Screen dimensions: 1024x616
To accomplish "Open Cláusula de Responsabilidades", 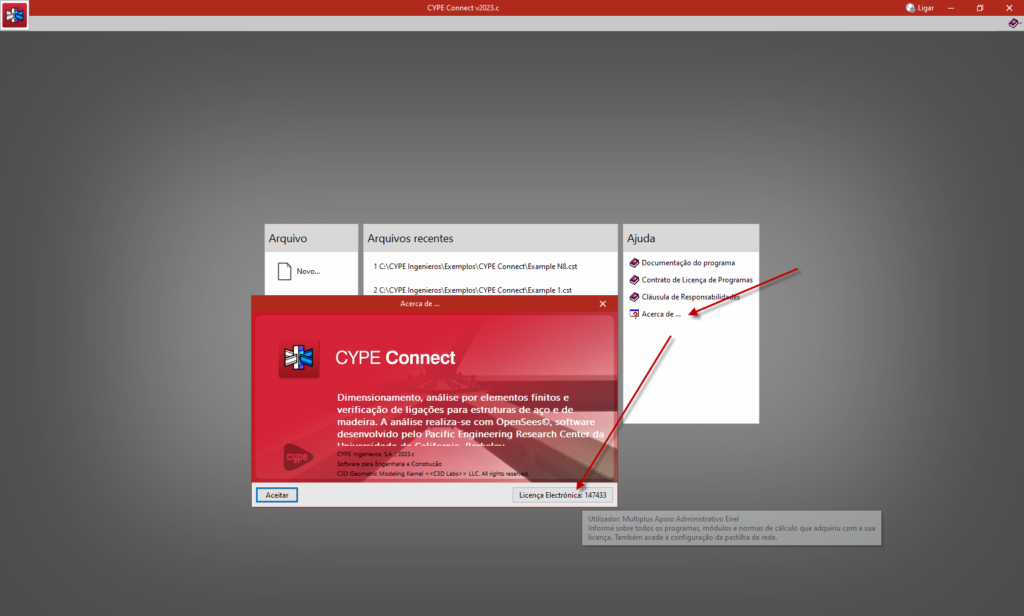I will (x=690, y=297).
